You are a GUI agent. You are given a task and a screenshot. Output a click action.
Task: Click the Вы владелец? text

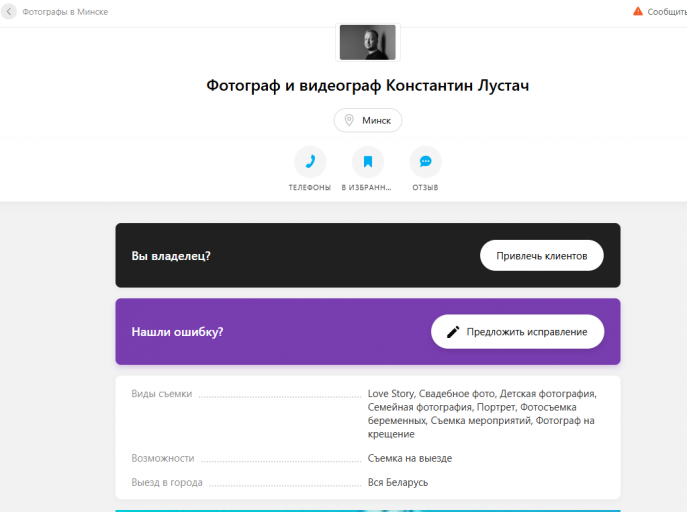[x=171, y=256]
